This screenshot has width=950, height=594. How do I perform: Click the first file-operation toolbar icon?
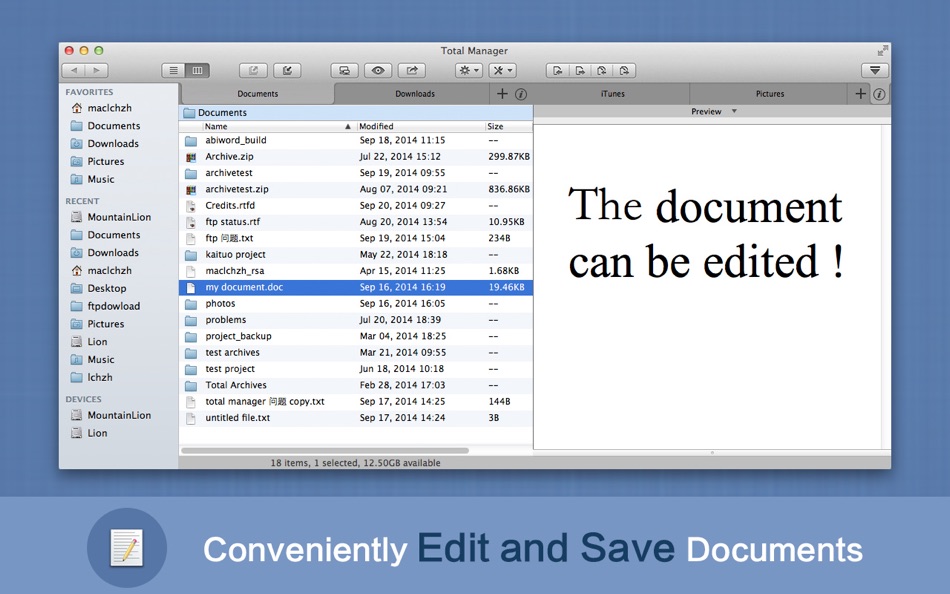(557, 71)
